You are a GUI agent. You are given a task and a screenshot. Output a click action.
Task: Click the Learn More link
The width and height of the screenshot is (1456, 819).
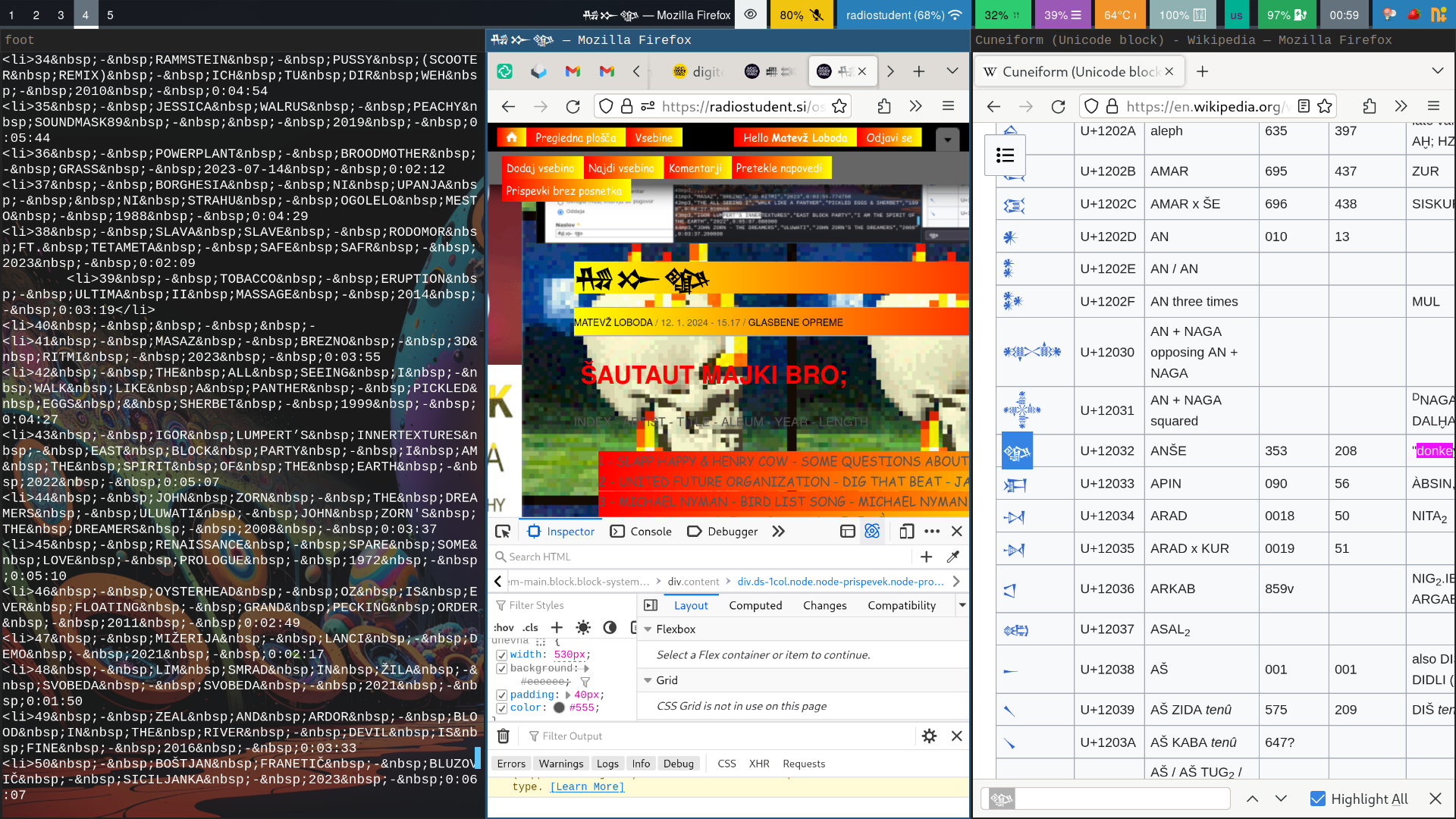(586, 786)
